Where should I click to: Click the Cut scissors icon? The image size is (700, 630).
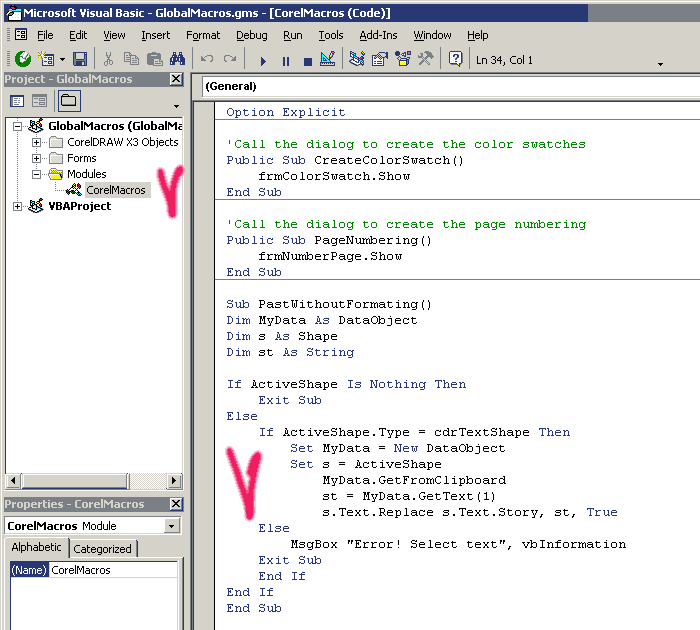click(108, 59)
